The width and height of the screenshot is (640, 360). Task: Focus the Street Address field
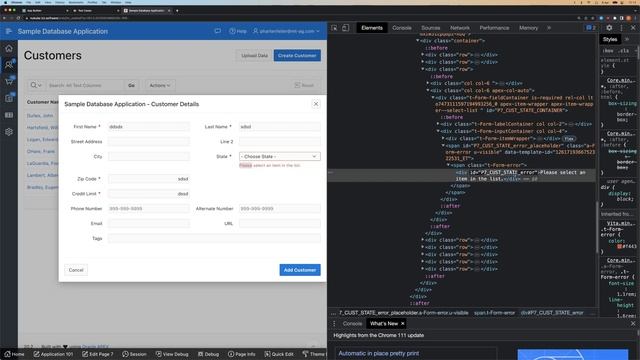click(x=149, y=142)
